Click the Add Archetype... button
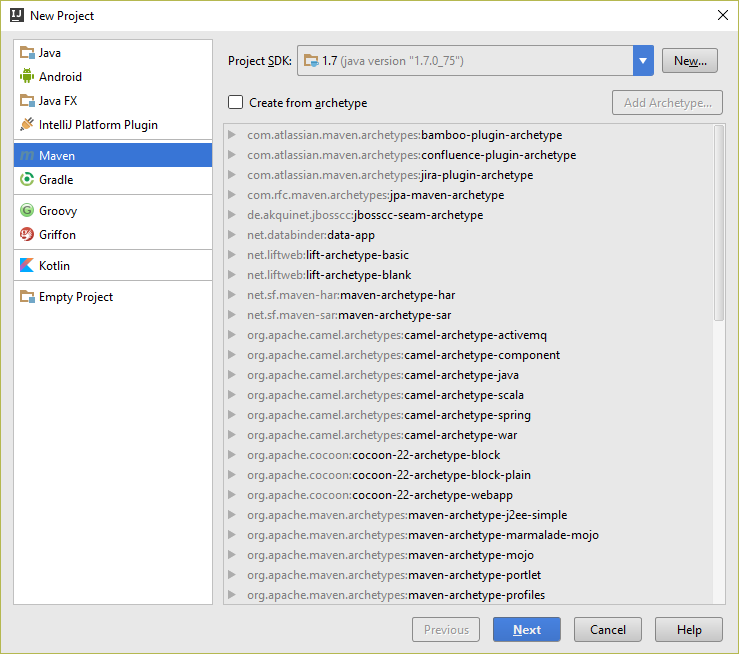 click(667, 102)
